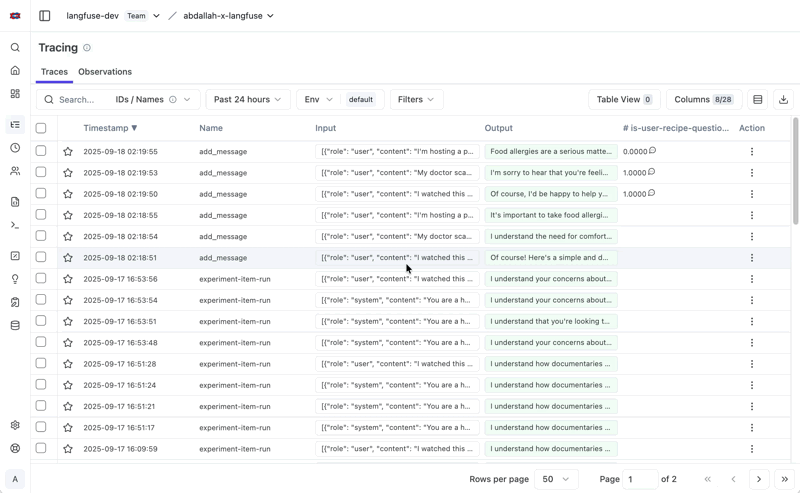Click output cell 'Food allergies are a serious matte...'
This screenshot has height=493, width=800.
pos(551,152)
